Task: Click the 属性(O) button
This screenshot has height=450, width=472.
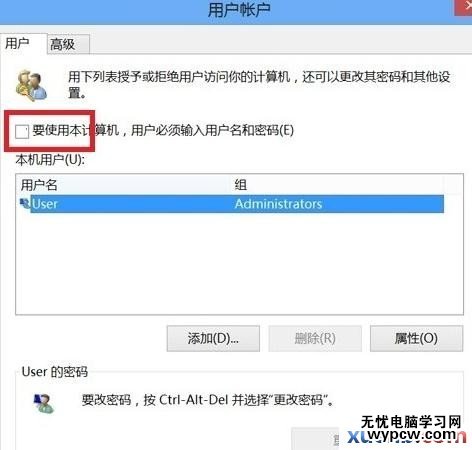Action: click(x=416, y=339)
